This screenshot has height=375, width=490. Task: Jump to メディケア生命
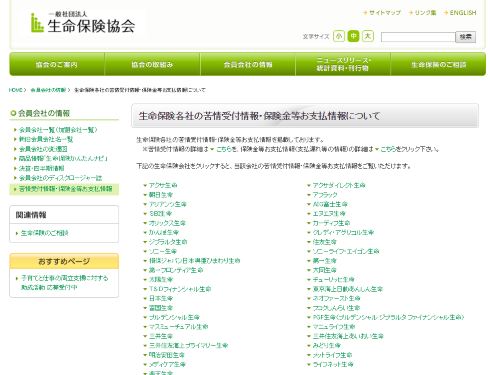(x=167, y=364)
